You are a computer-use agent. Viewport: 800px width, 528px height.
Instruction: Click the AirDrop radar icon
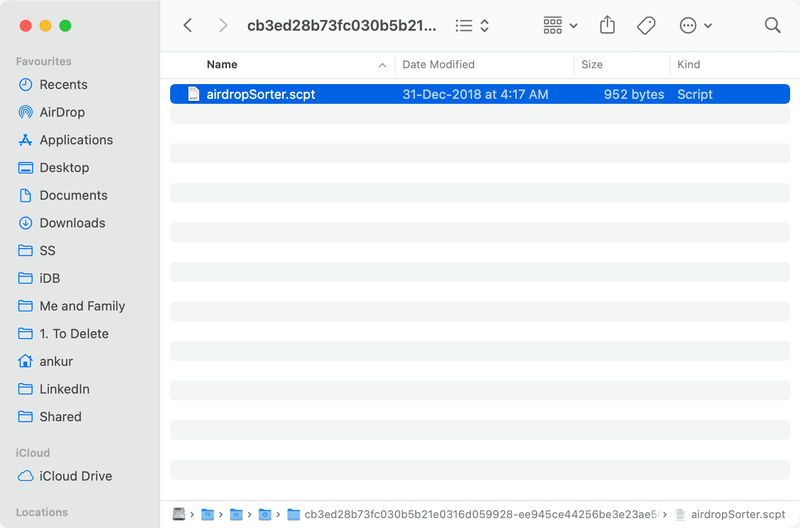(26, 112)
